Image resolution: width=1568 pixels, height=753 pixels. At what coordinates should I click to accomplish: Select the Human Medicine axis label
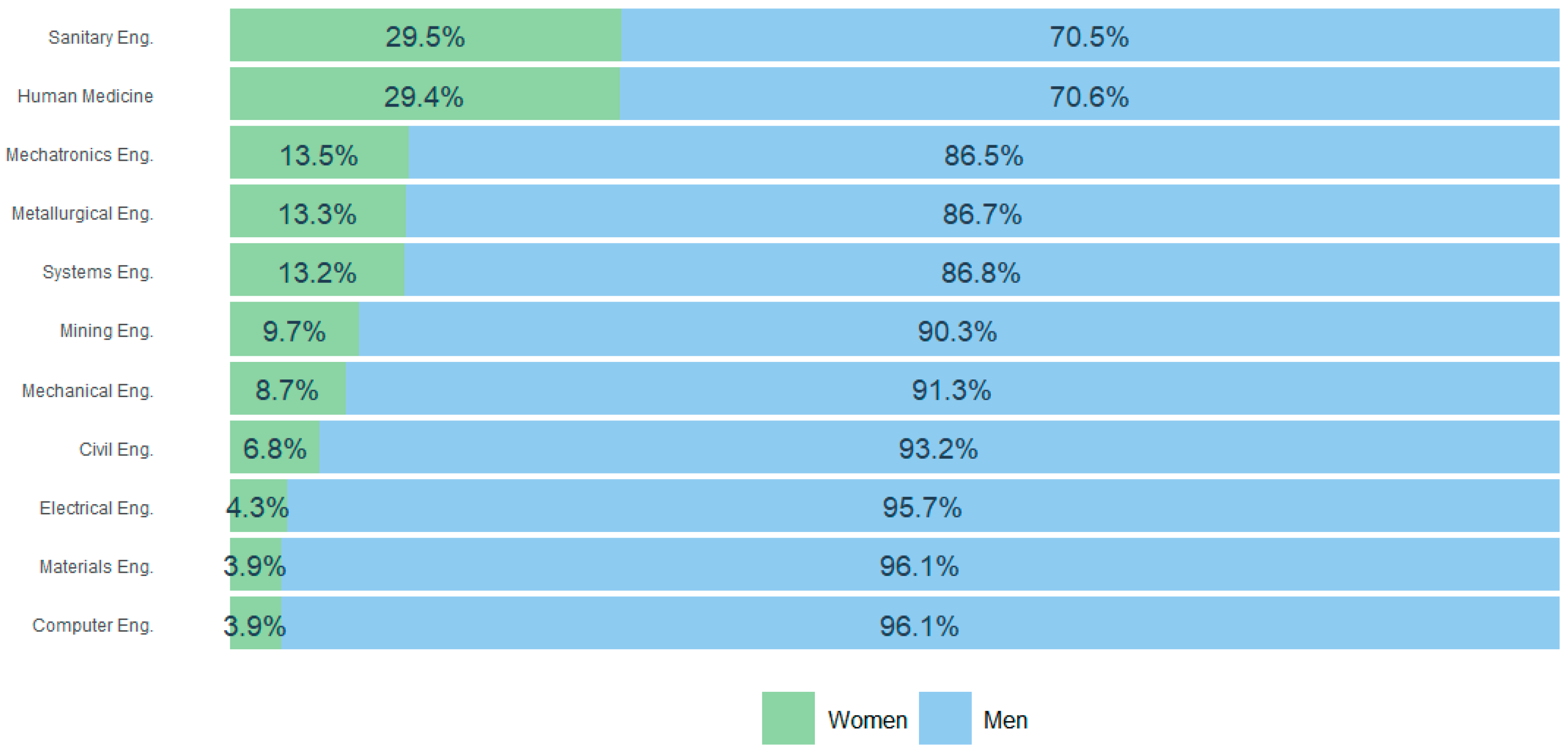[85, 96]
